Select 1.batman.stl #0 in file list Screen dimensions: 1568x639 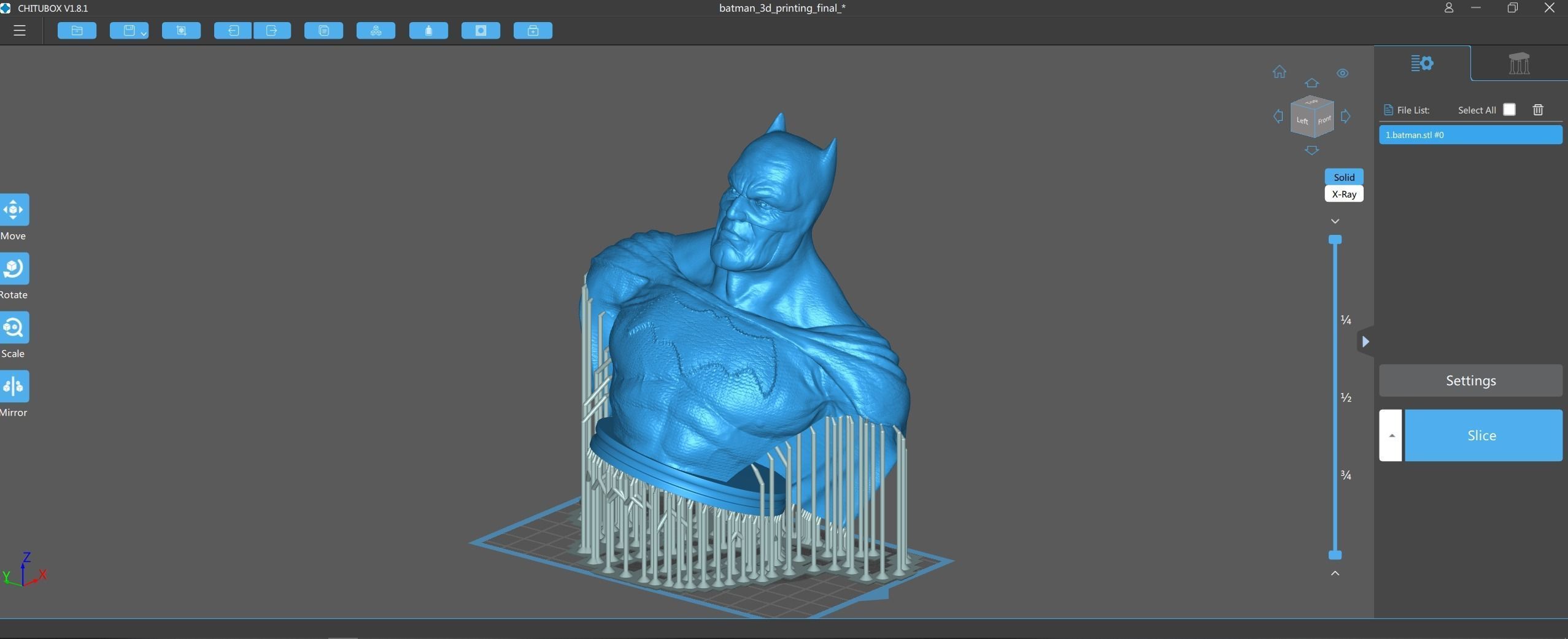point(1470,135)
